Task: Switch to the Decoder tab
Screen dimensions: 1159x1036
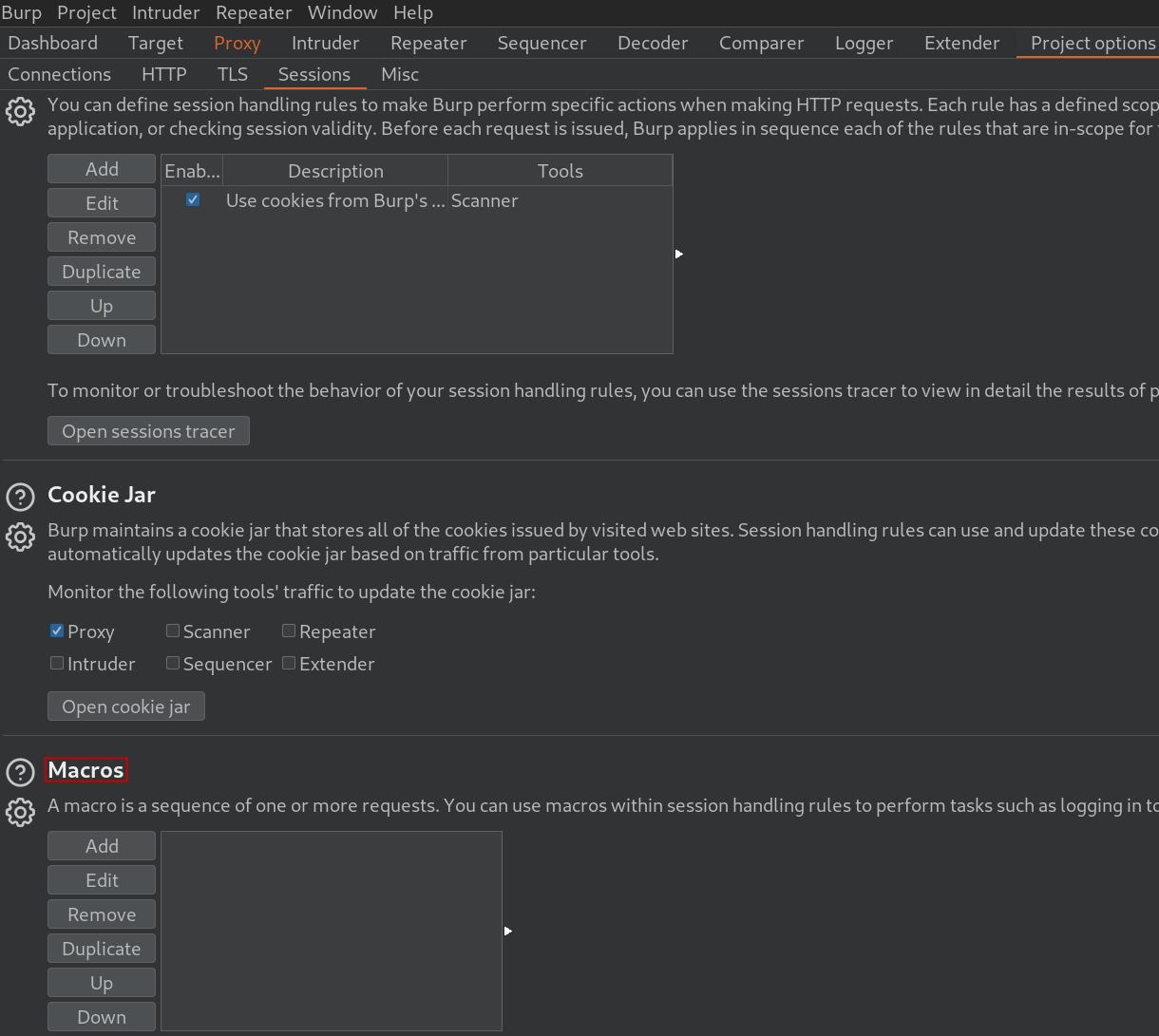Action: coord(653,43)
